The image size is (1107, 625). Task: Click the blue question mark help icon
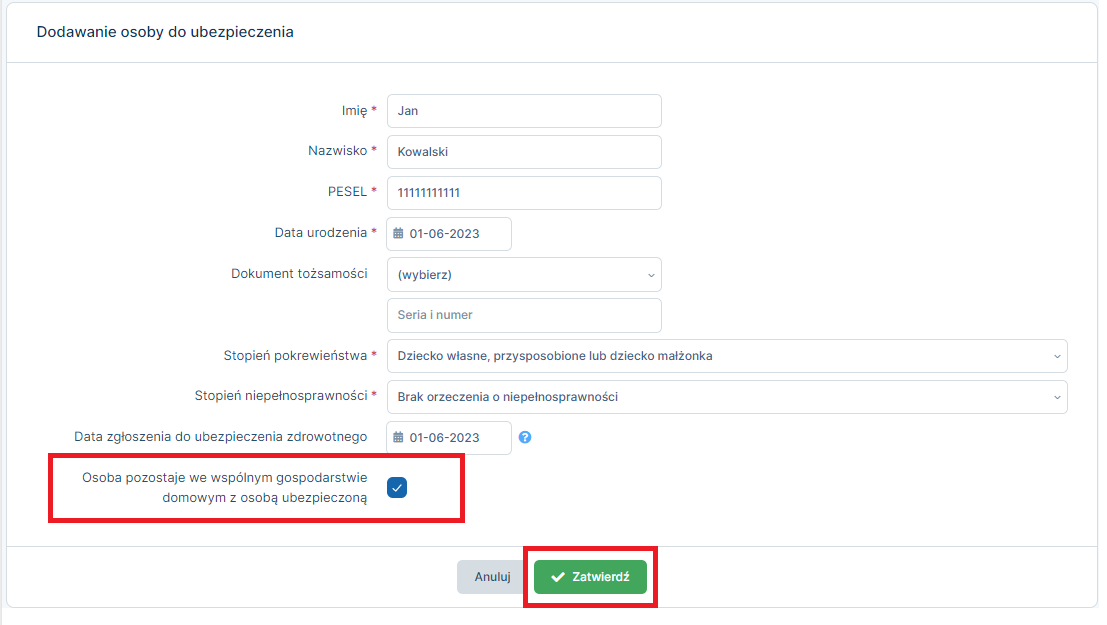525,437
